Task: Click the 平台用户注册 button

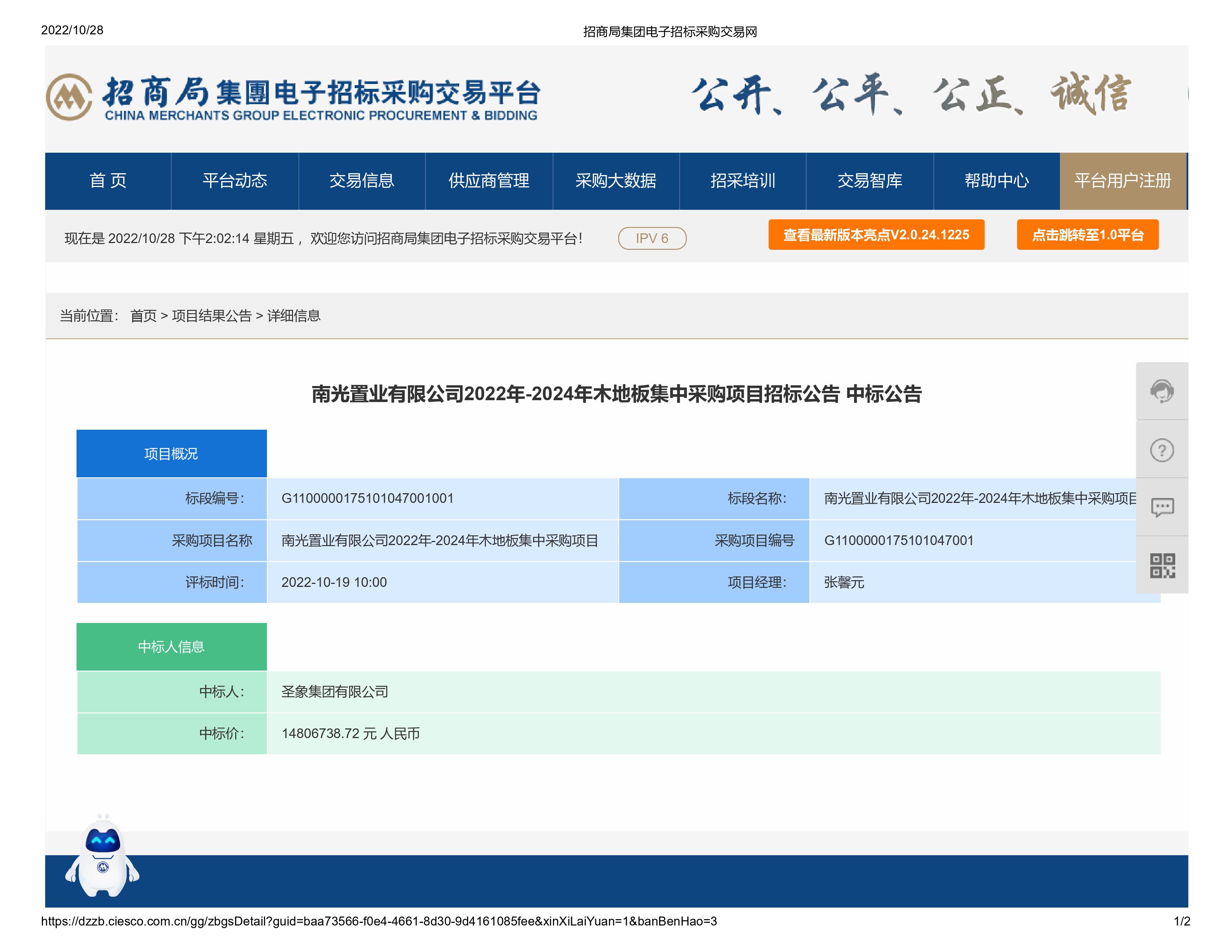Action: (x=1123, y=180)
